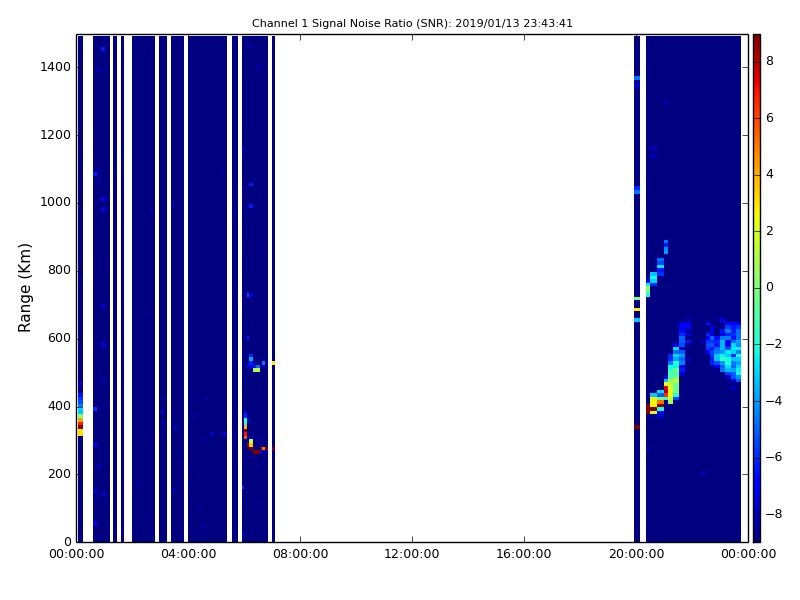Click the red echo trace near 280 km around 06:00
This screenshot has height=600, width=800.
click(257, 449)
